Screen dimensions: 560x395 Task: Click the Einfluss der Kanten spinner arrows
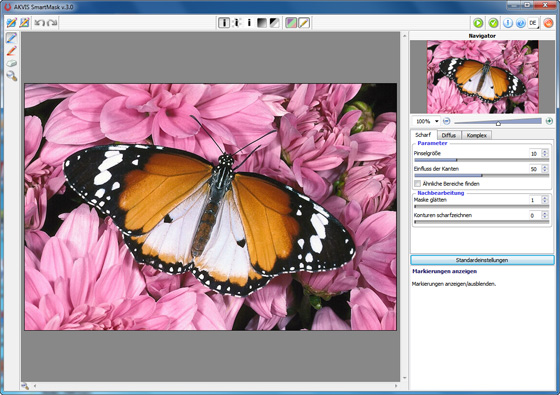(545, 169)
